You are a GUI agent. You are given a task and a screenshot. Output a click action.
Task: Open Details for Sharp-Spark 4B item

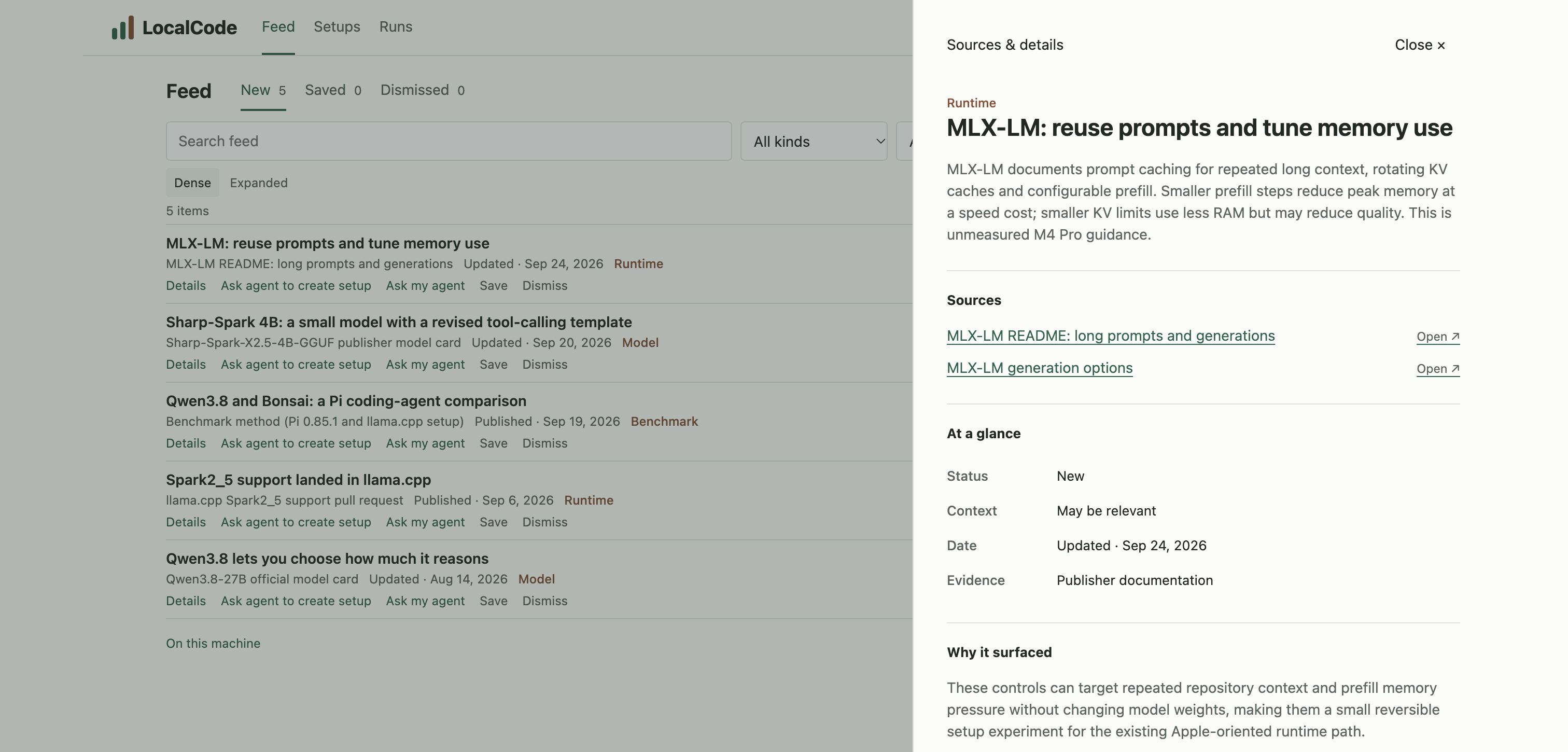pyautogui.click(x=186, y=364)
